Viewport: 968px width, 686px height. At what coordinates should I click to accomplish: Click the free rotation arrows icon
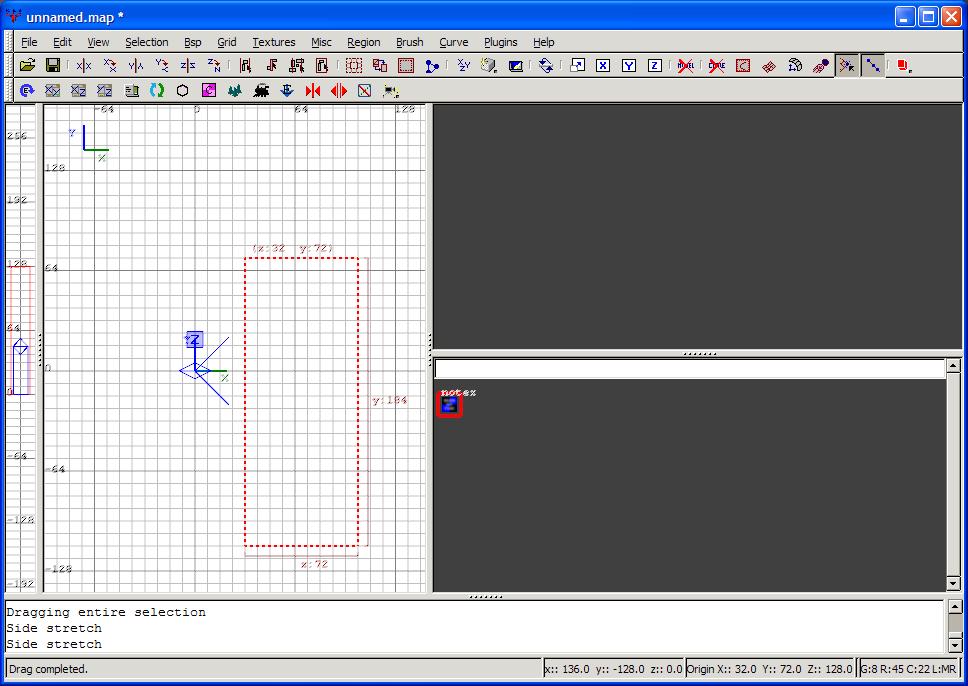pos(546,65)
